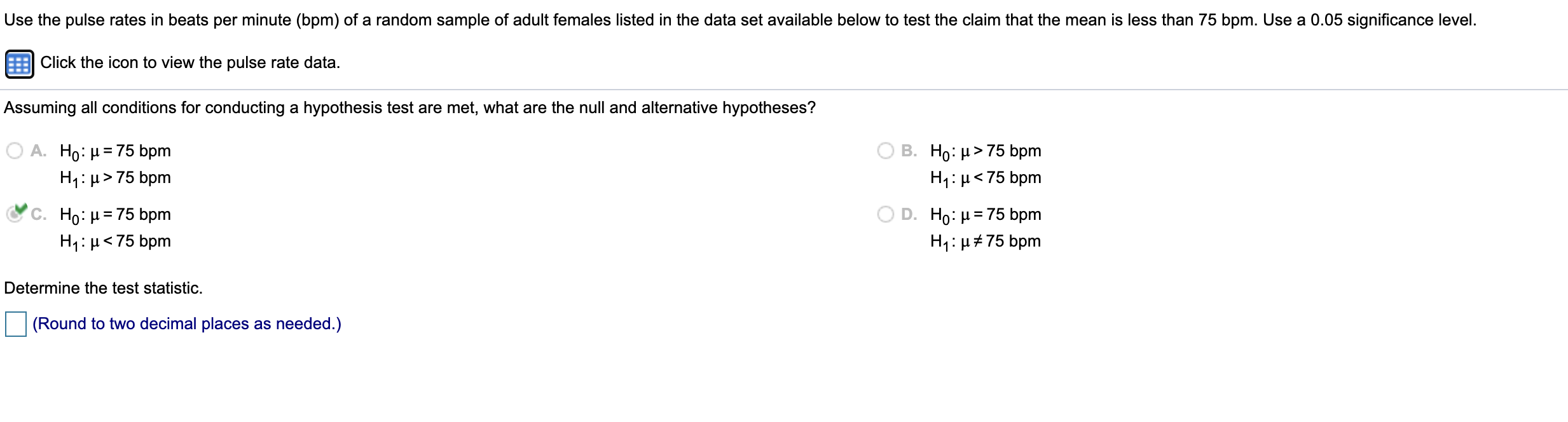Click the H0: μ = 75 bpm text in option D
Image resolution: width=1568 pixels, height=422 pixels.
985,215
